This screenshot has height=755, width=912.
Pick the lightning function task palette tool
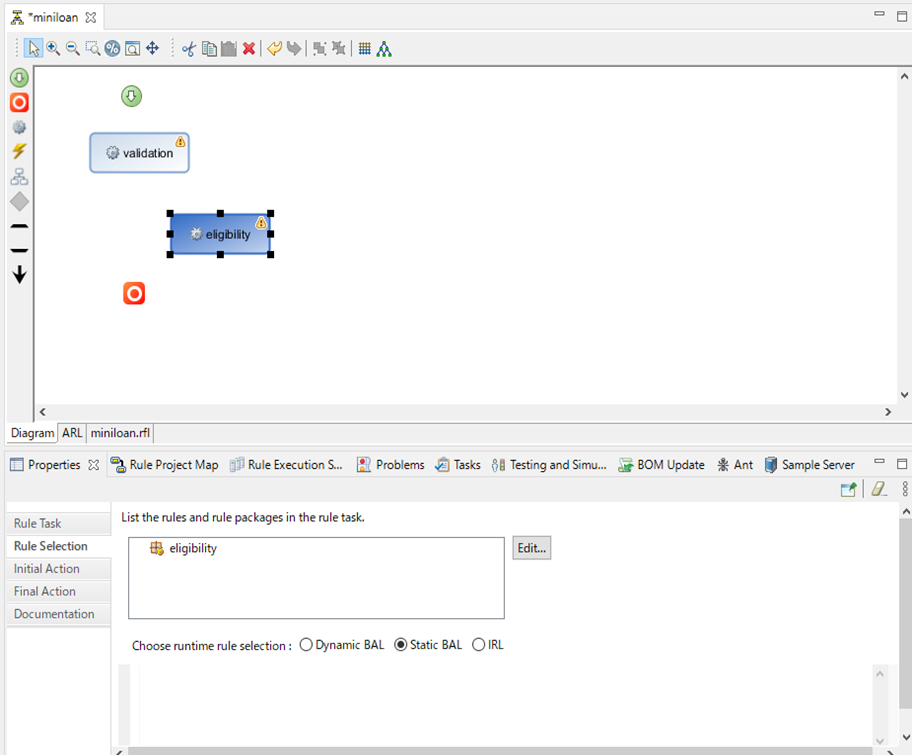19,151
